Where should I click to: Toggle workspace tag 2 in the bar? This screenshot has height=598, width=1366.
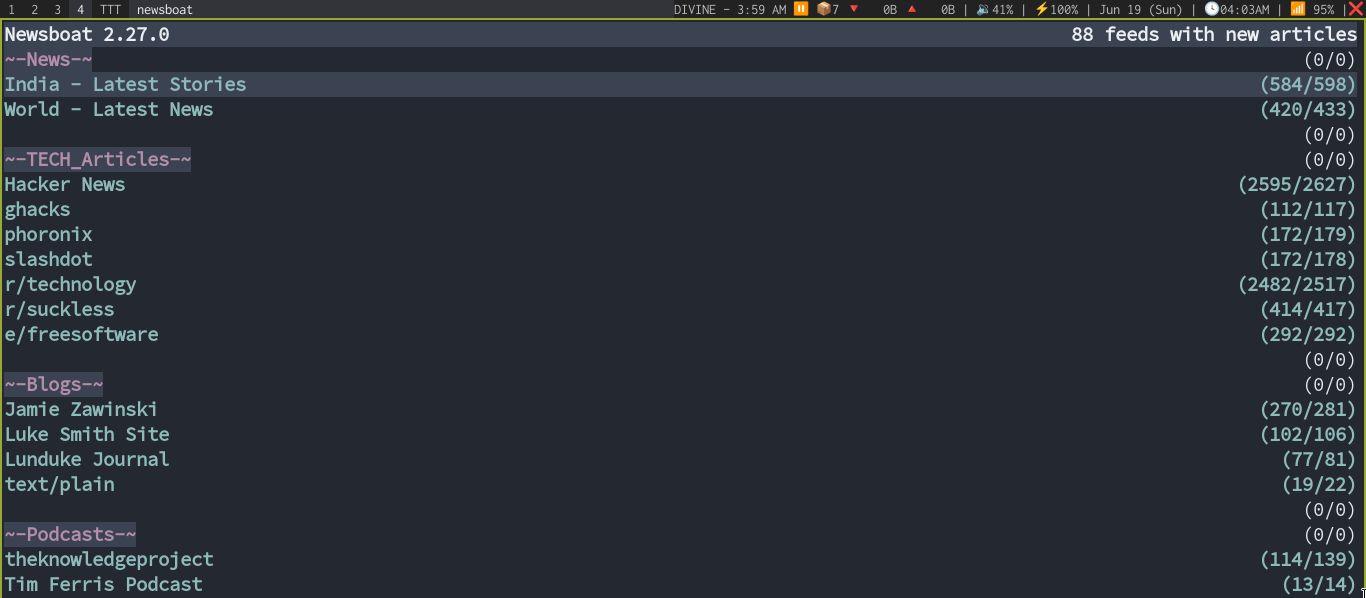click(x=33, y=9)
